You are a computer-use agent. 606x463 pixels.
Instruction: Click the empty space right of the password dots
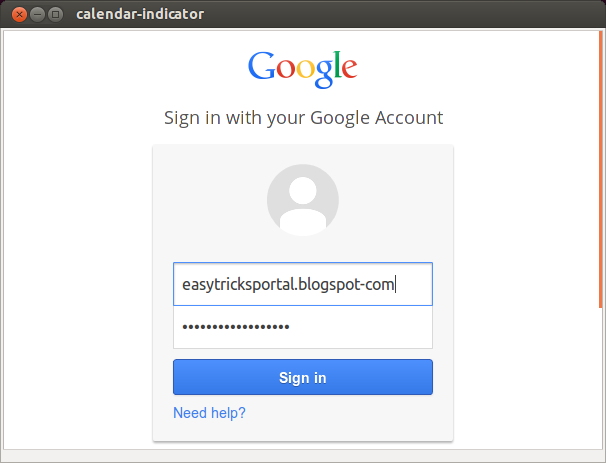359,327
